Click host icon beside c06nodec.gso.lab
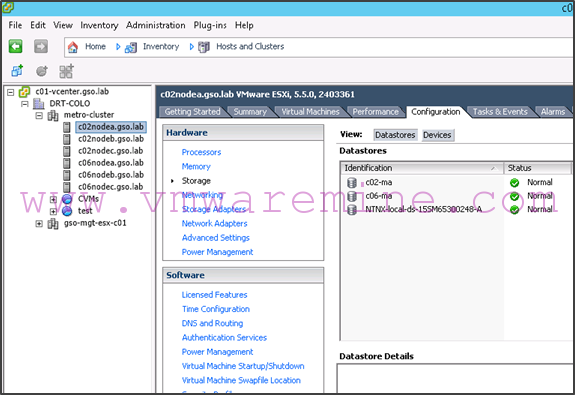The image size is (575, 395). click(x=67, y=187)
